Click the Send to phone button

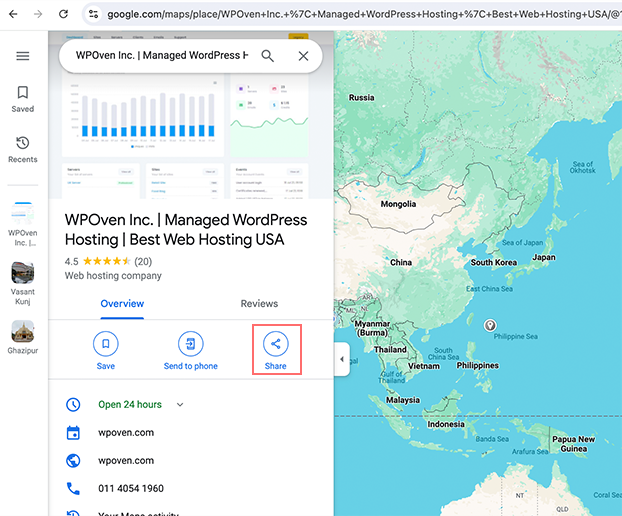pos(191,351)
